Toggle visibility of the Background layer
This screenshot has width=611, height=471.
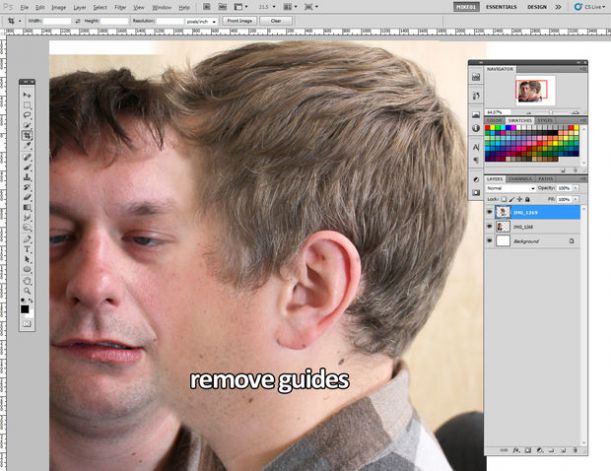490,241
